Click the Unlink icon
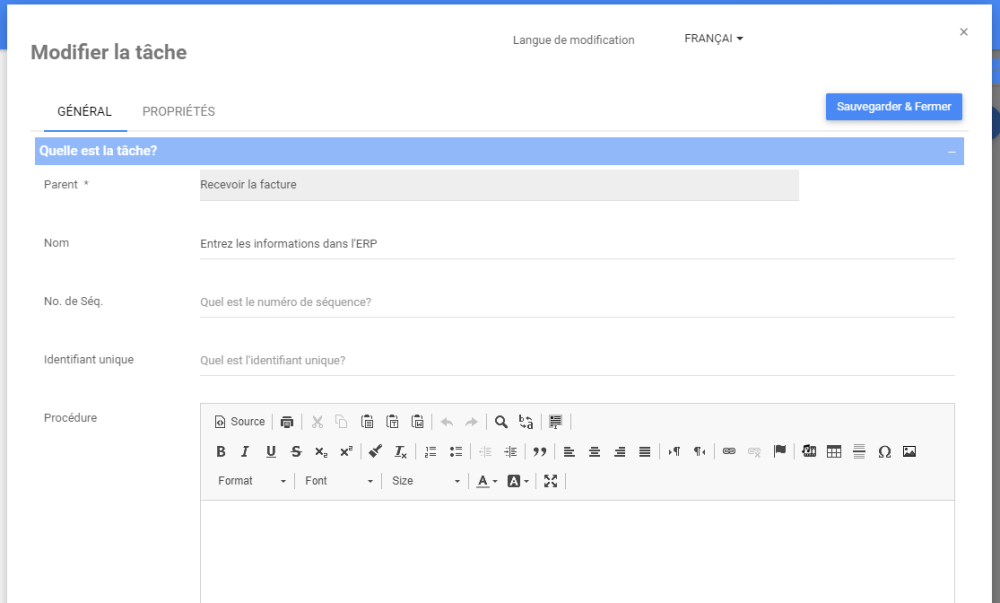Viewport: 1000px width, 603px height. [754, 451]
